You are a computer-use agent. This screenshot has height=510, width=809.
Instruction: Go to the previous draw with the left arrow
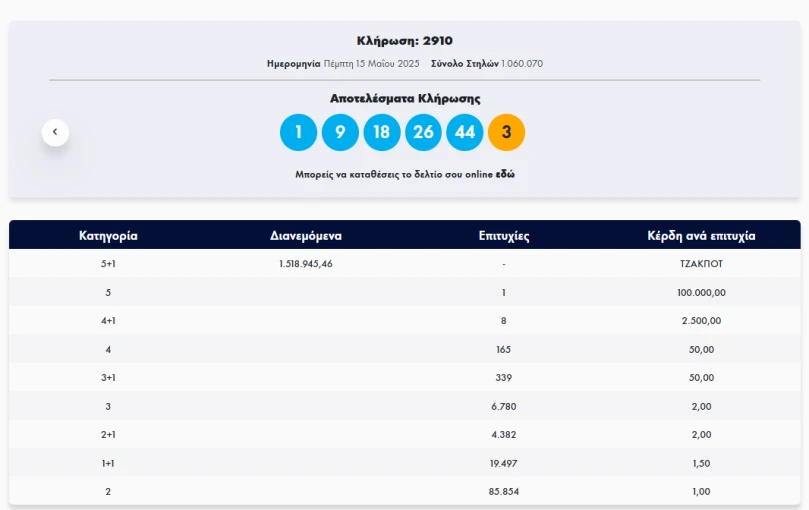coord(55,131)
